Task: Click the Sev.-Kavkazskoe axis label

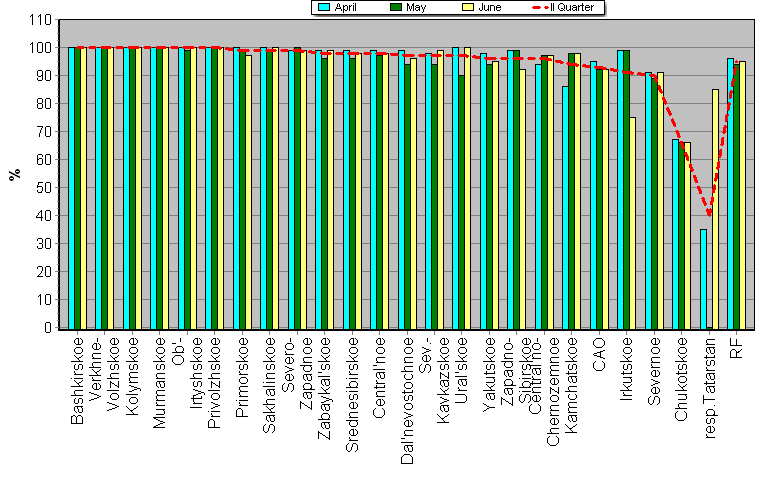Action: pos(434,380)
